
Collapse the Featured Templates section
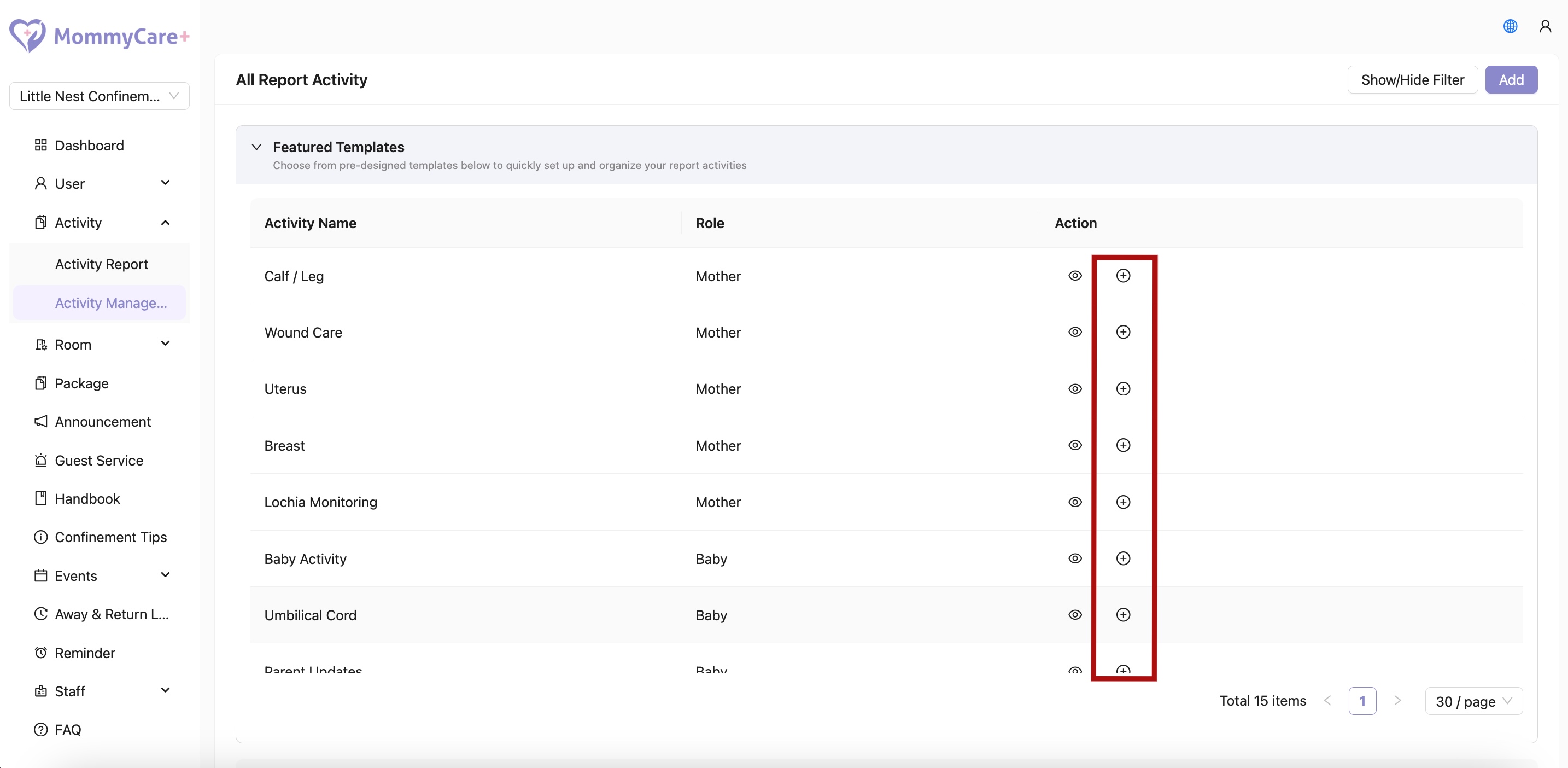(x=256, y=147)
